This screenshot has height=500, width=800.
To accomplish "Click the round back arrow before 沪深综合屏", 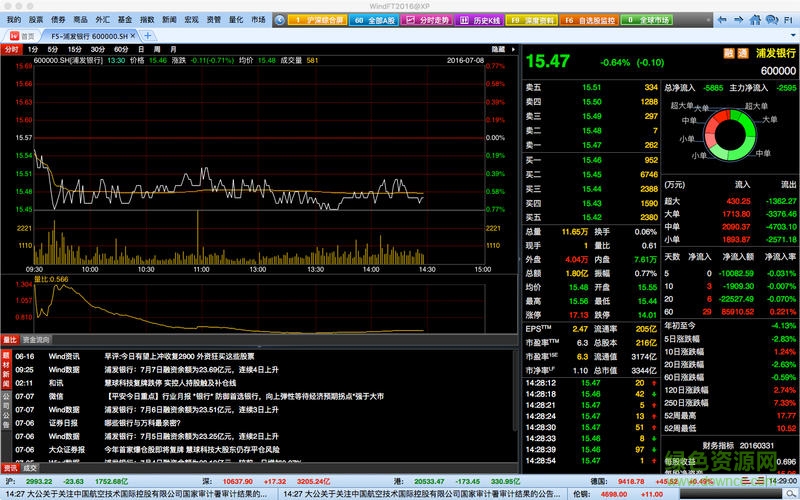I will pos(279,20).
